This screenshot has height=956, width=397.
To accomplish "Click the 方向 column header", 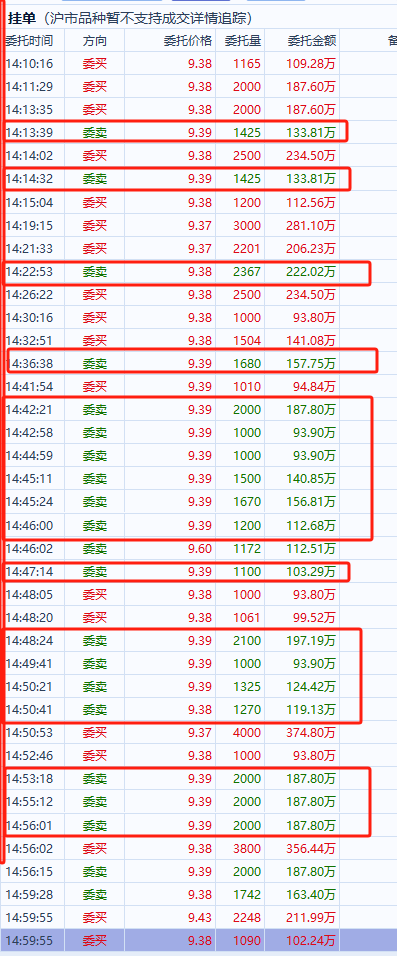I will pyautogui.click(x=95, y=41).
